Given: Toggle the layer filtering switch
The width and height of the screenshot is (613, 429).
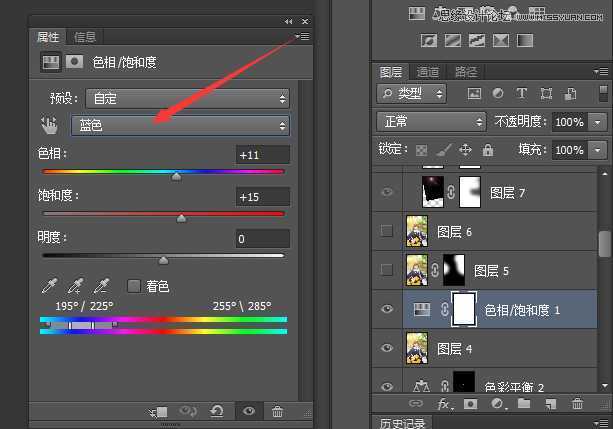Looking at the screenshot, I should [604, 94].
